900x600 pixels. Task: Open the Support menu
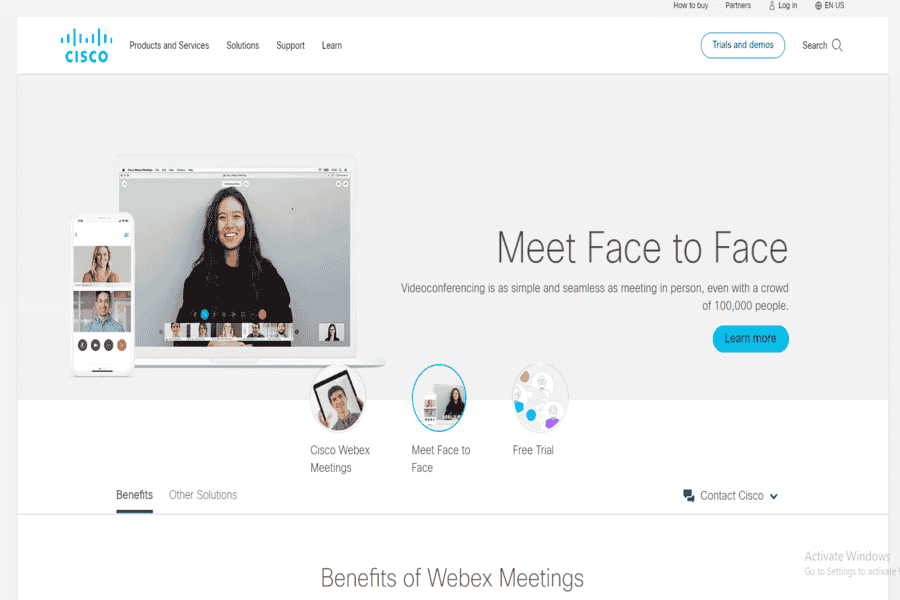[290, 45]
